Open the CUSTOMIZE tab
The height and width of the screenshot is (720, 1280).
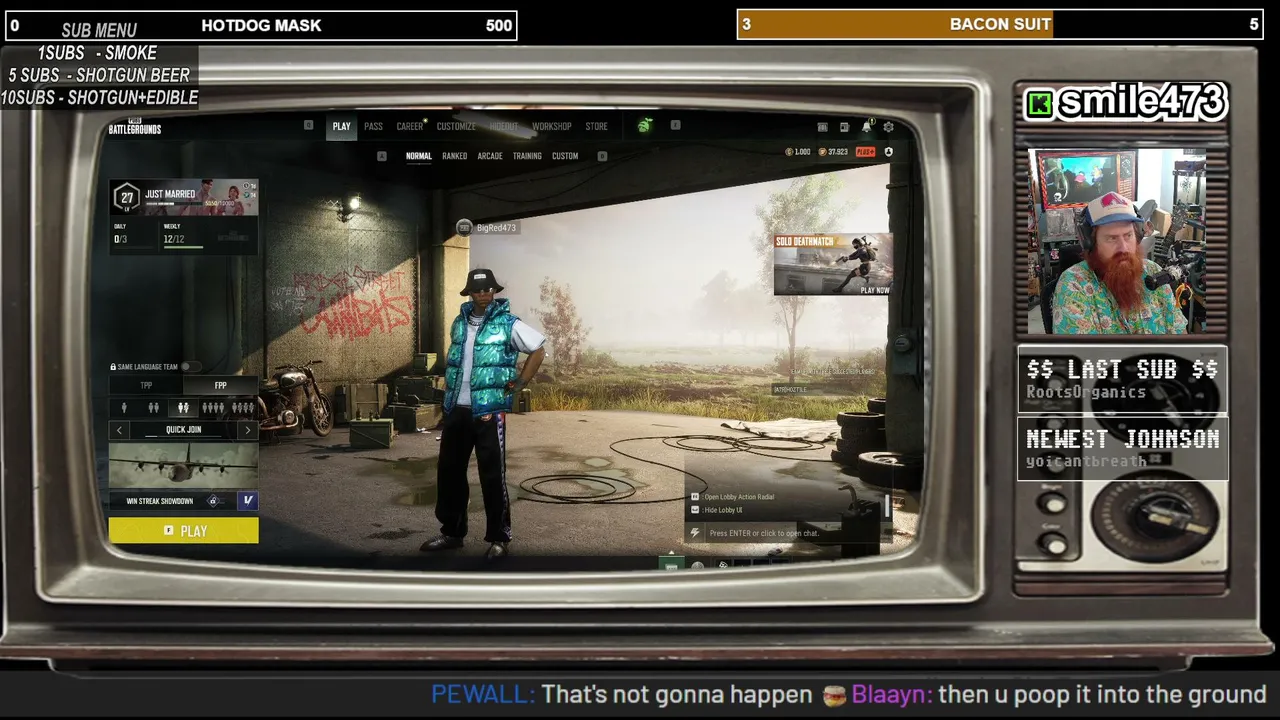pos(456,127)
